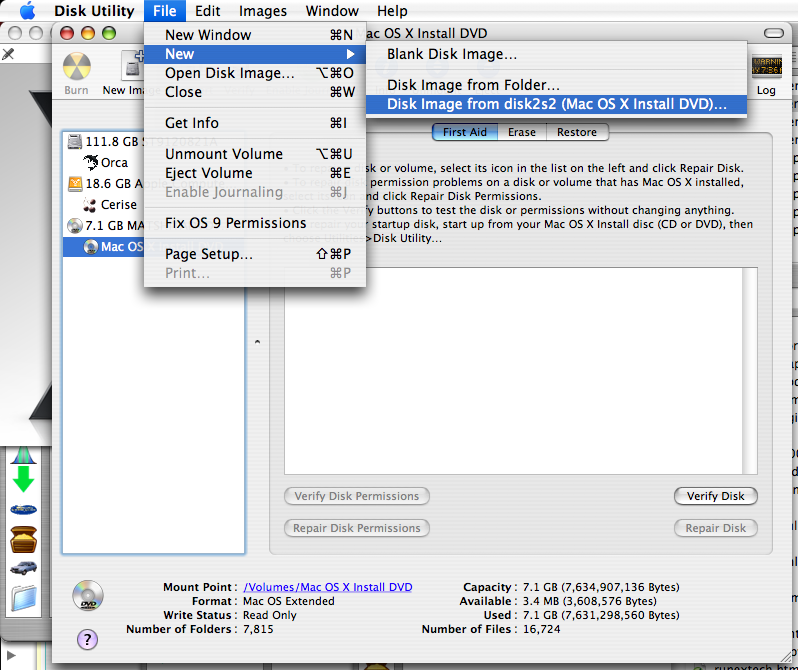Choose Blank Disk Image…
The height and width of the screenshot is (670, 798).
coord(556,54)
